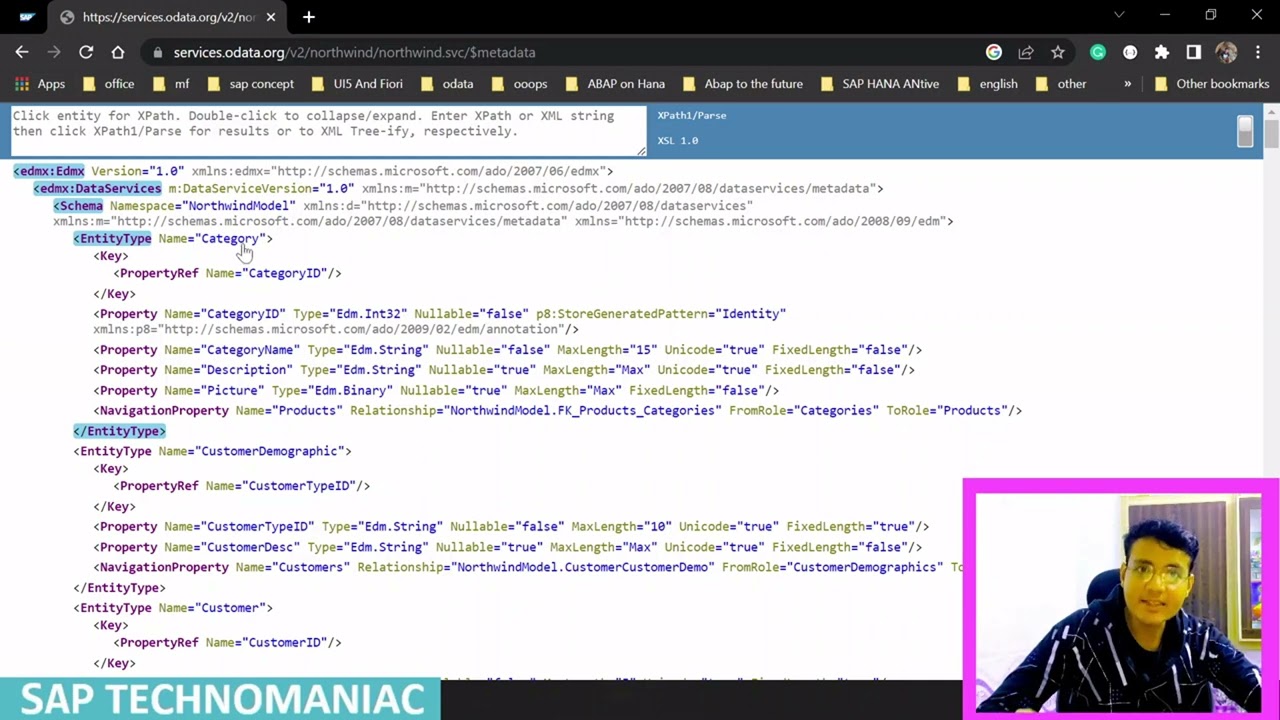Close the services.odata.org tab
Viewport: 1280px width, 720px height.
point(271,17)
